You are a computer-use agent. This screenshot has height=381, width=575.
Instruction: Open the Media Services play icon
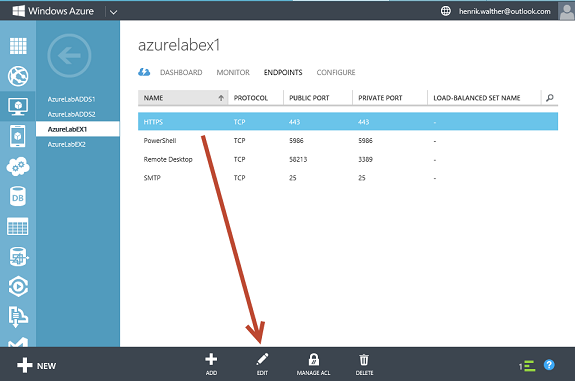pos(18,286)
